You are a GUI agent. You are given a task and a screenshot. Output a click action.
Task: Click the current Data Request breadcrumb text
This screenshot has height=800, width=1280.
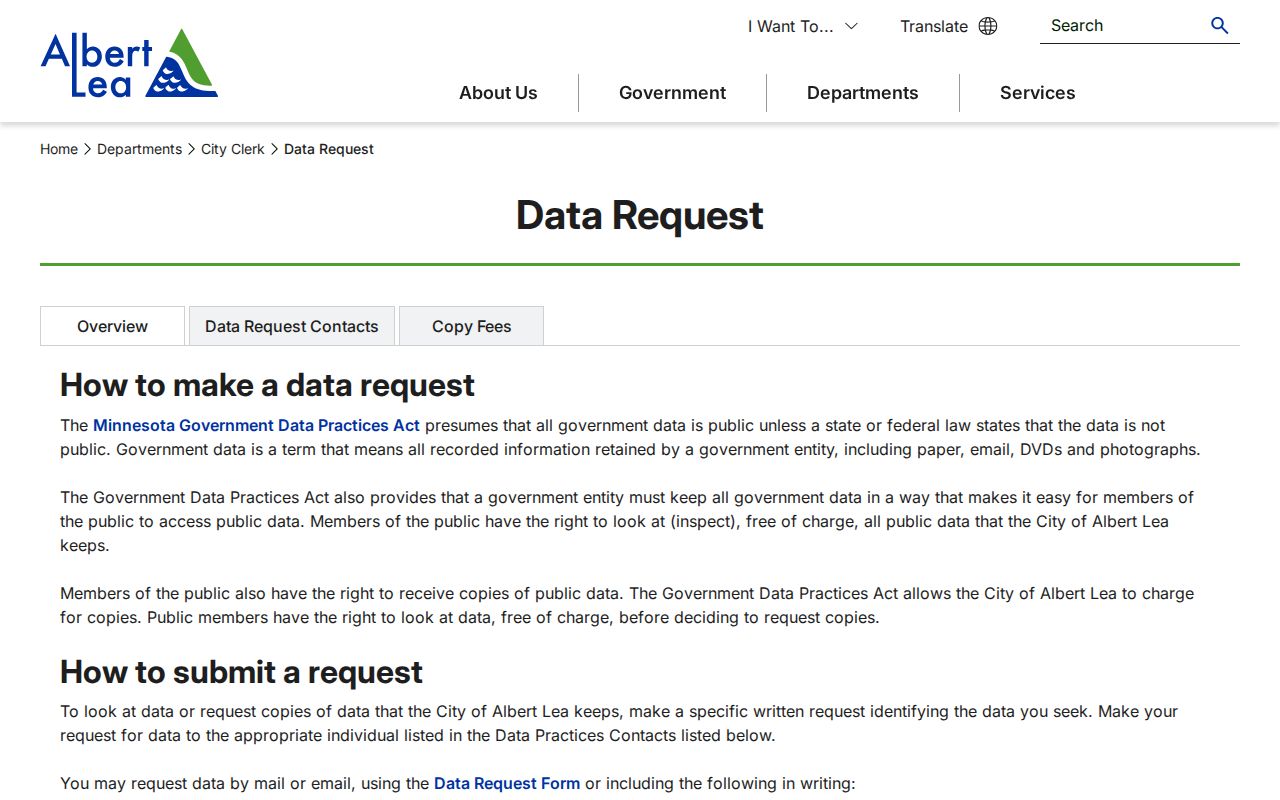[x=329, y=149]
